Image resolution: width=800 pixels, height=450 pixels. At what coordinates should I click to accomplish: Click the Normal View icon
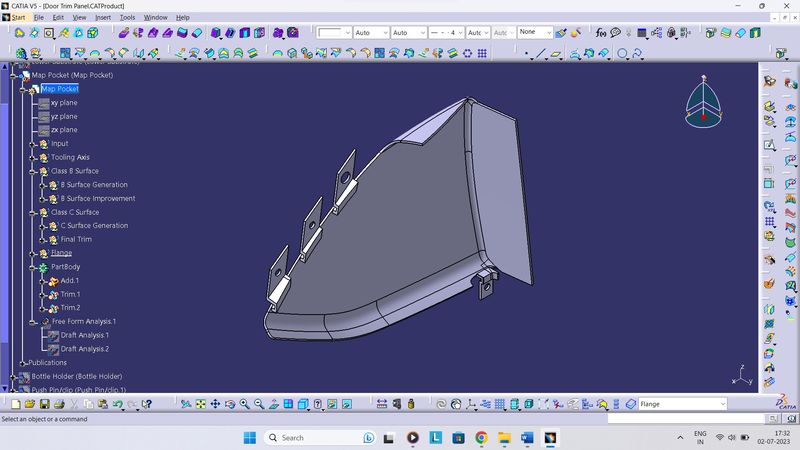274,404
